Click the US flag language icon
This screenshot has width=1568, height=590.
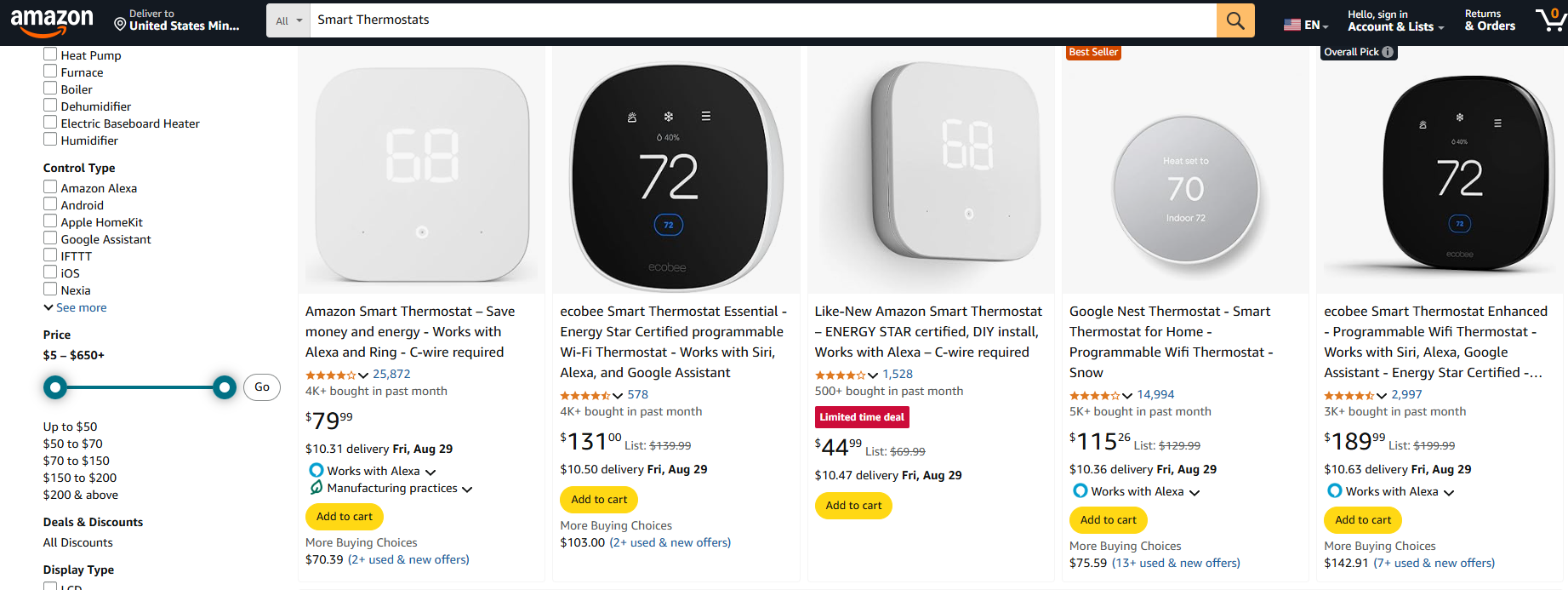pos(1294,24)
